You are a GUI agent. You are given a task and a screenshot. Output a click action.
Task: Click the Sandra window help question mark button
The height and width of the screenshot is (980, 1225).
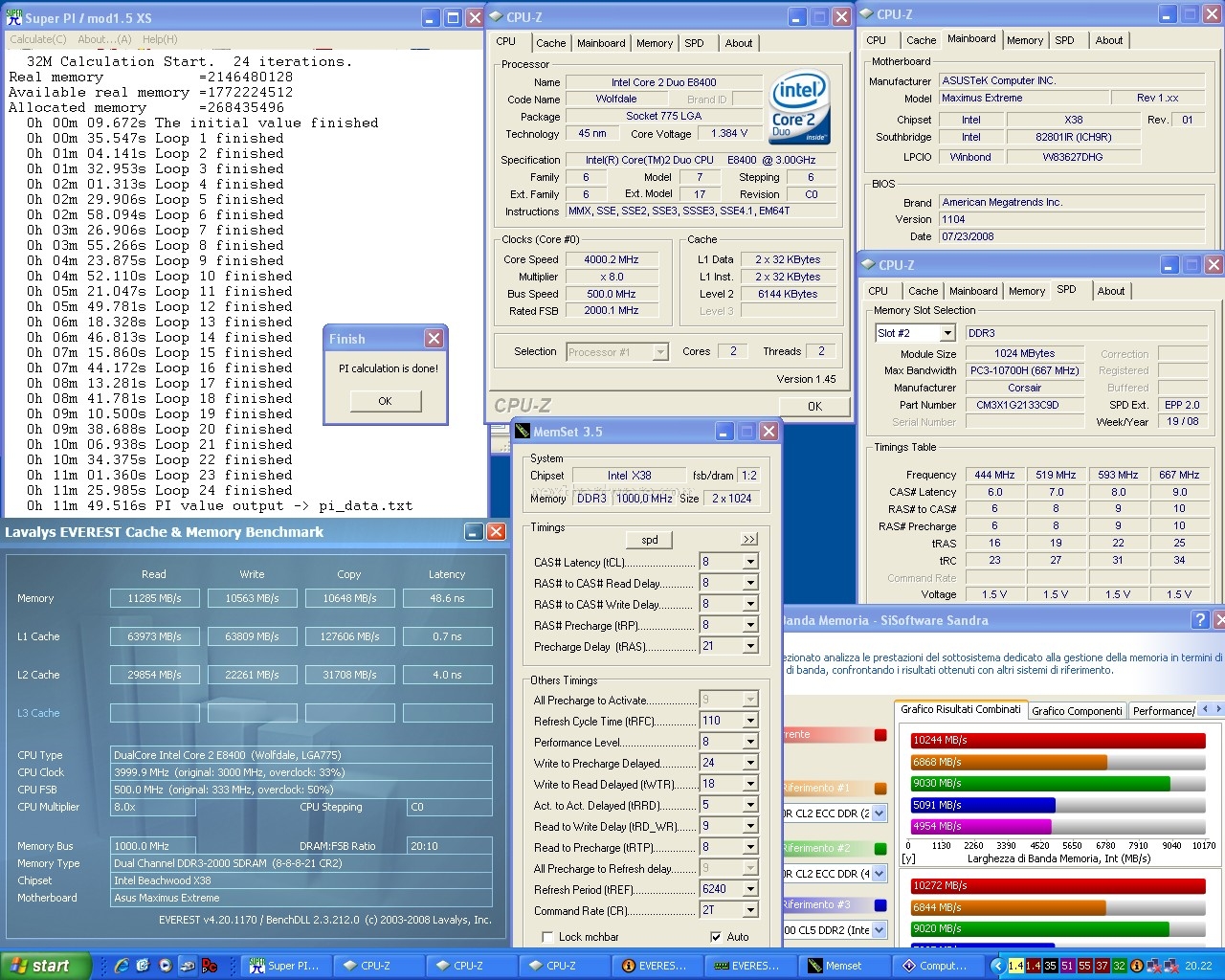[x=1200, y=620]
